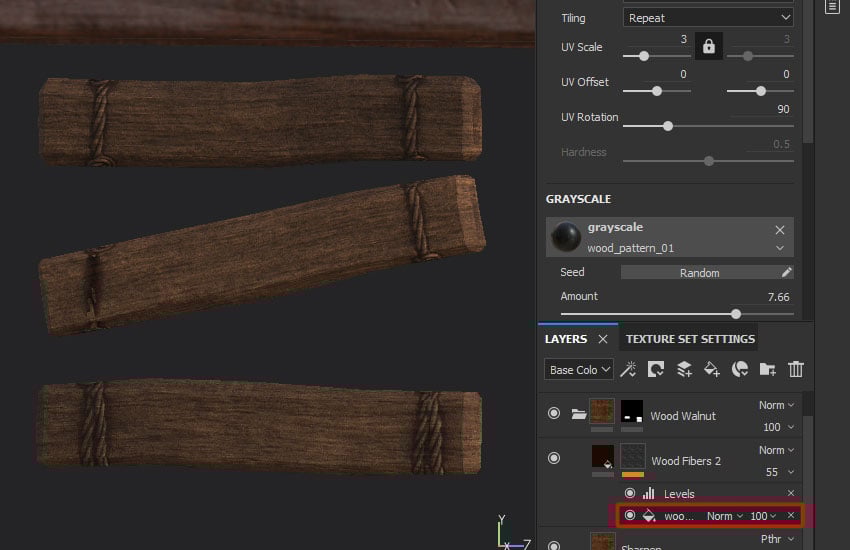This screenshot has width=850, height=550.
Task: Click the UV Scale lock icon
Action: (x=708, y=46)
